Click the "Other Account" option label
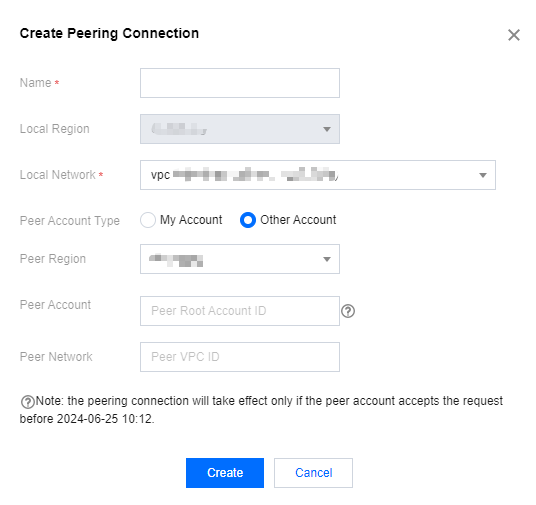This screenshot has height=505, width=536. tap(298, 220)
